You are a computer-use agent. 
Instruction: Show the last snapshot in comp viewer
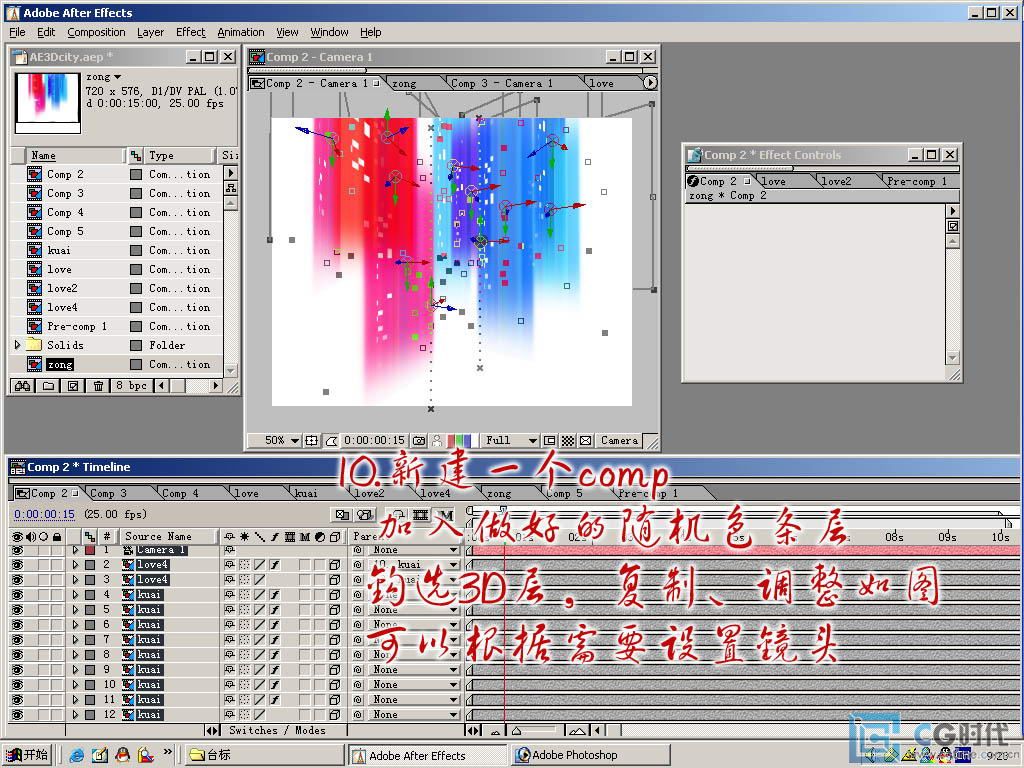437,441
